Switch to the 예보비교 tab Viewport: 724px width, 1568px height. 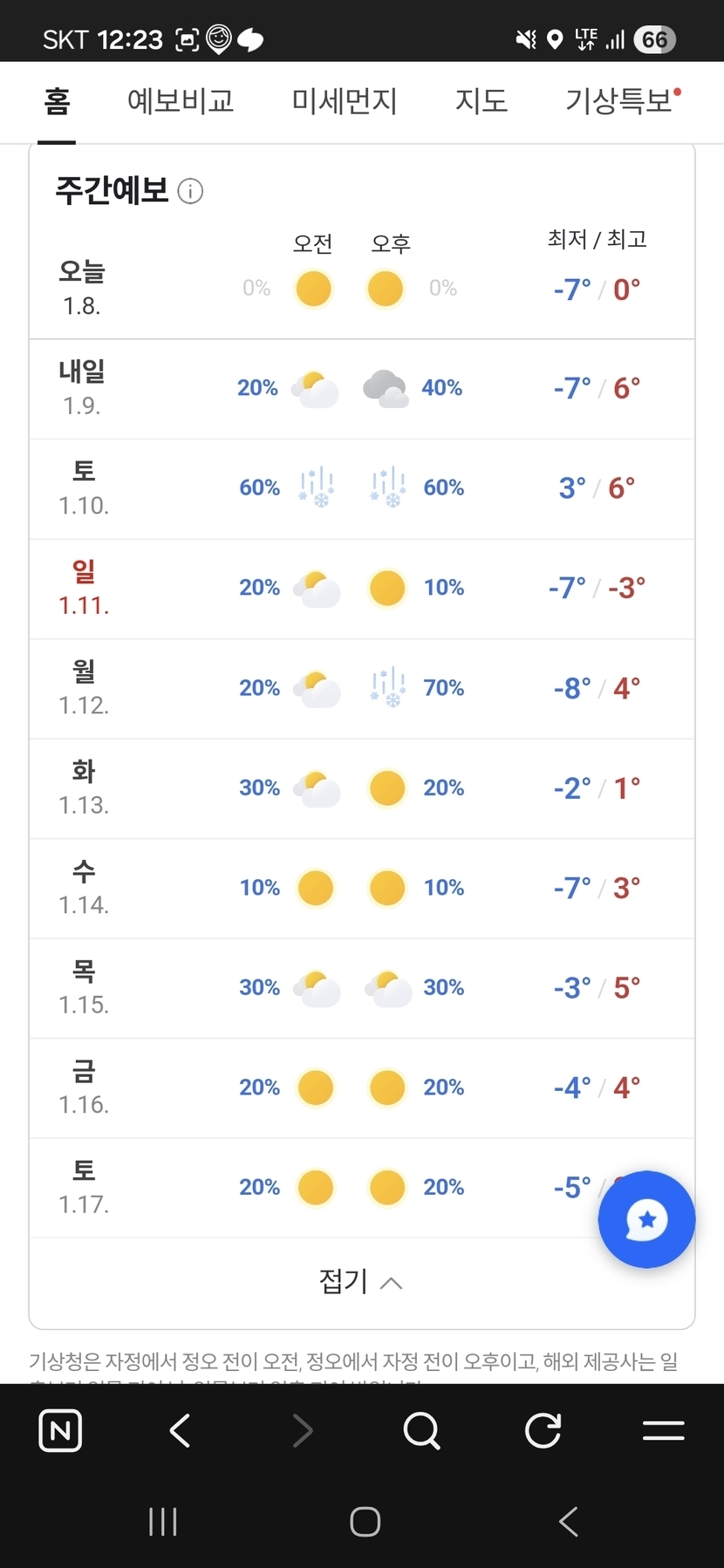click(181, 101)
